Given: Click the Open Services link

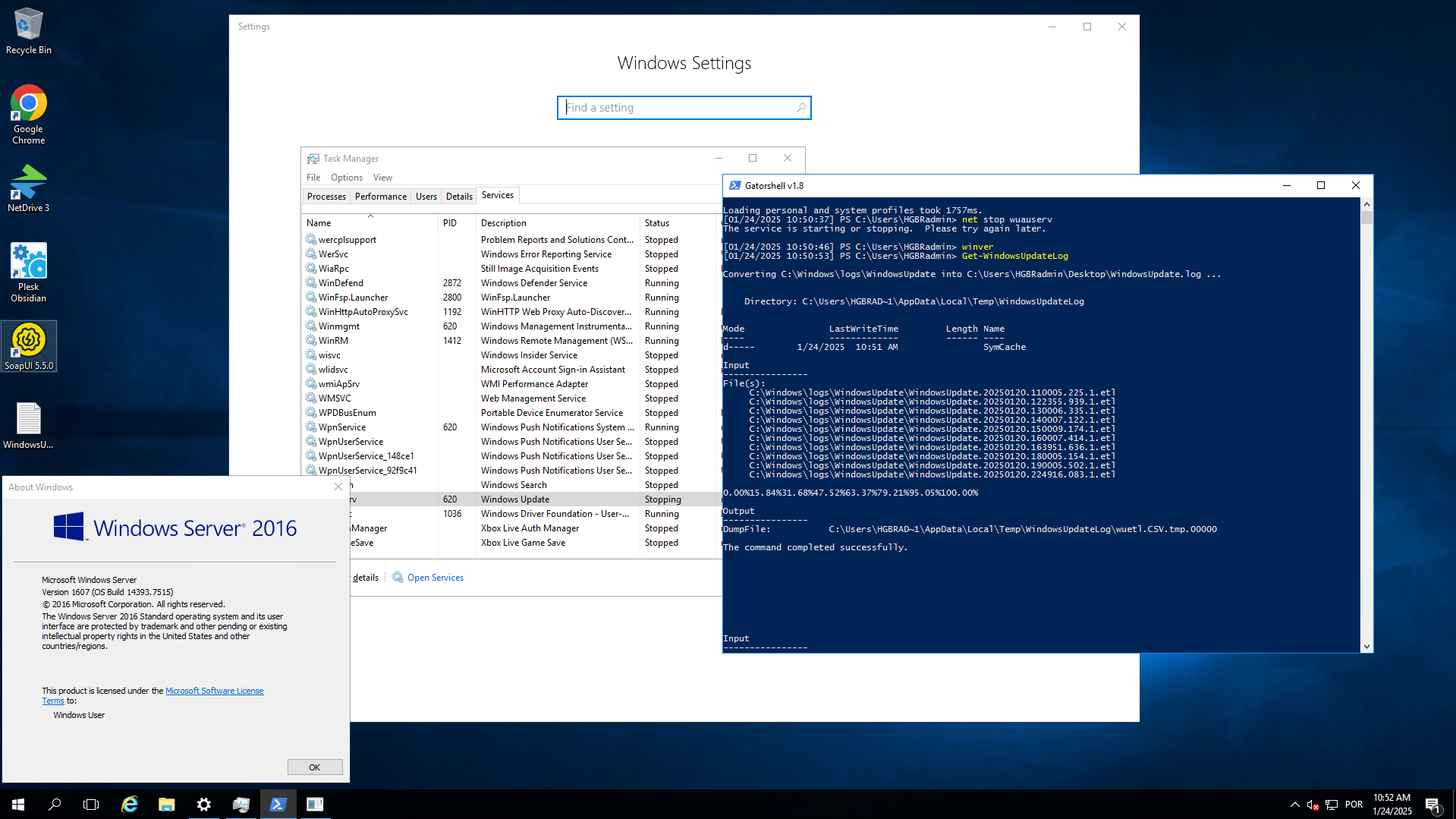Looking at the screenshot, I should [x=436, y=578].
